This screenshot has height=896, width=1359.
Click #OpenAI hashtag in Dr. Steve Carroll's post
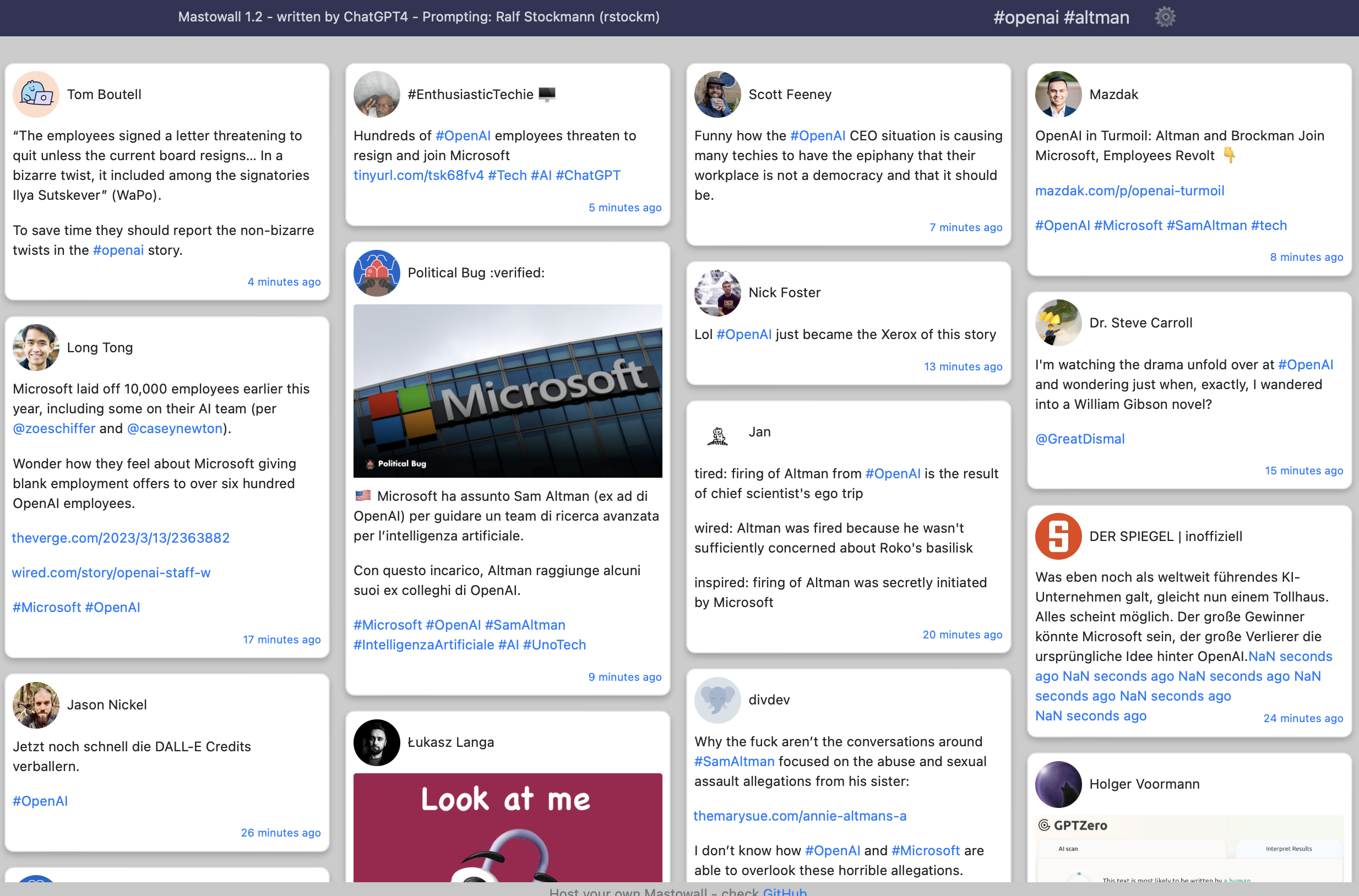(1305, 364)
